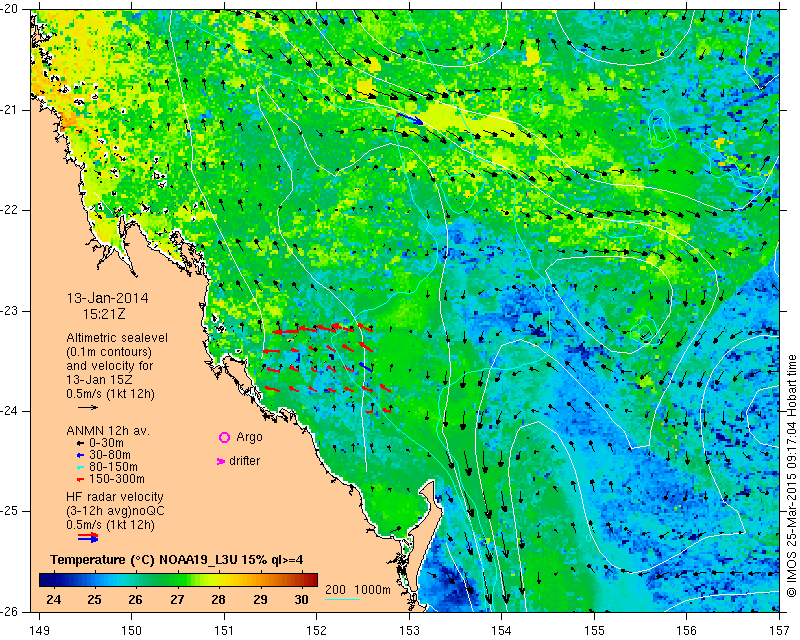Click the 'Argo' legend label
800x640 pixels.
pyautogui.click(x=249, y=437)
